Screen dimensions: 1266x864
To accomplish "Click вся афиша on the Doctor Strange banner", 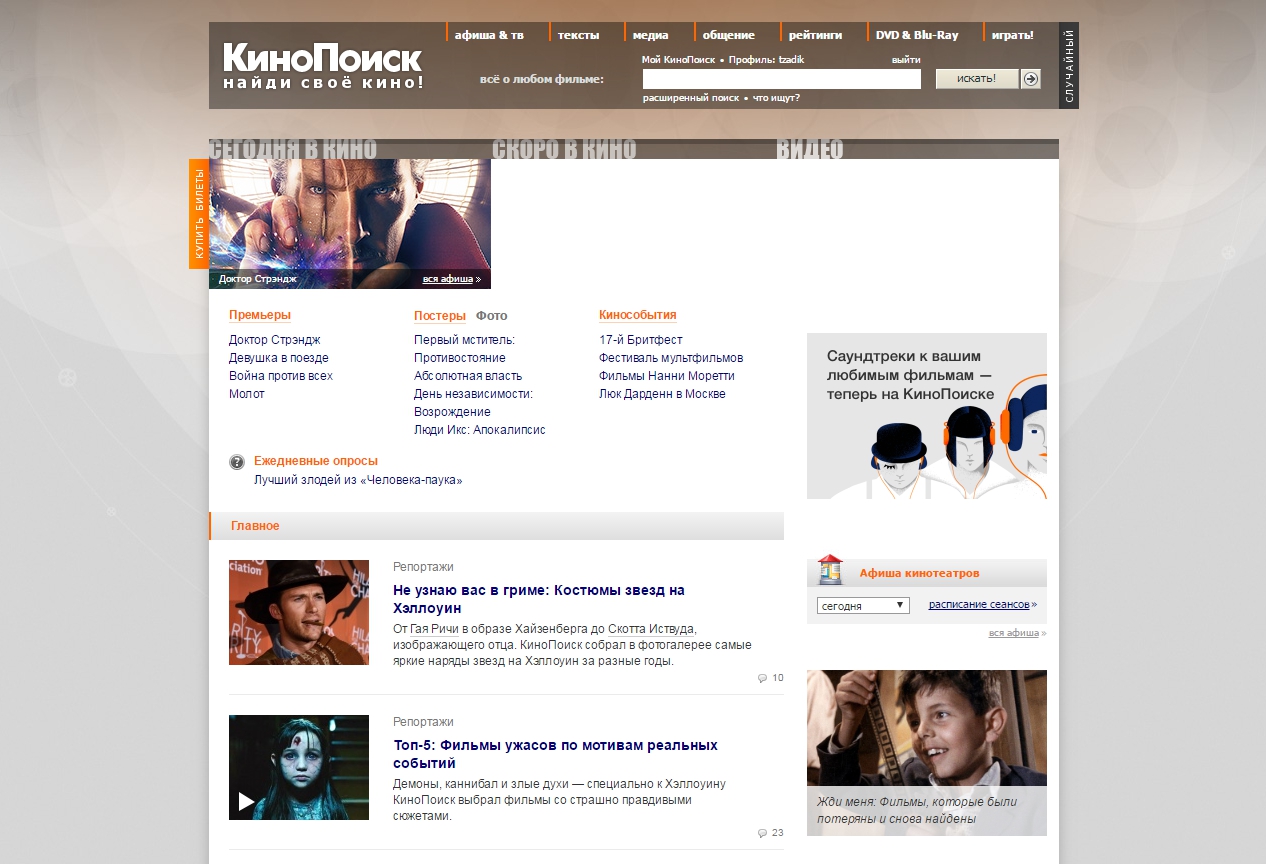I will point(448,279).
